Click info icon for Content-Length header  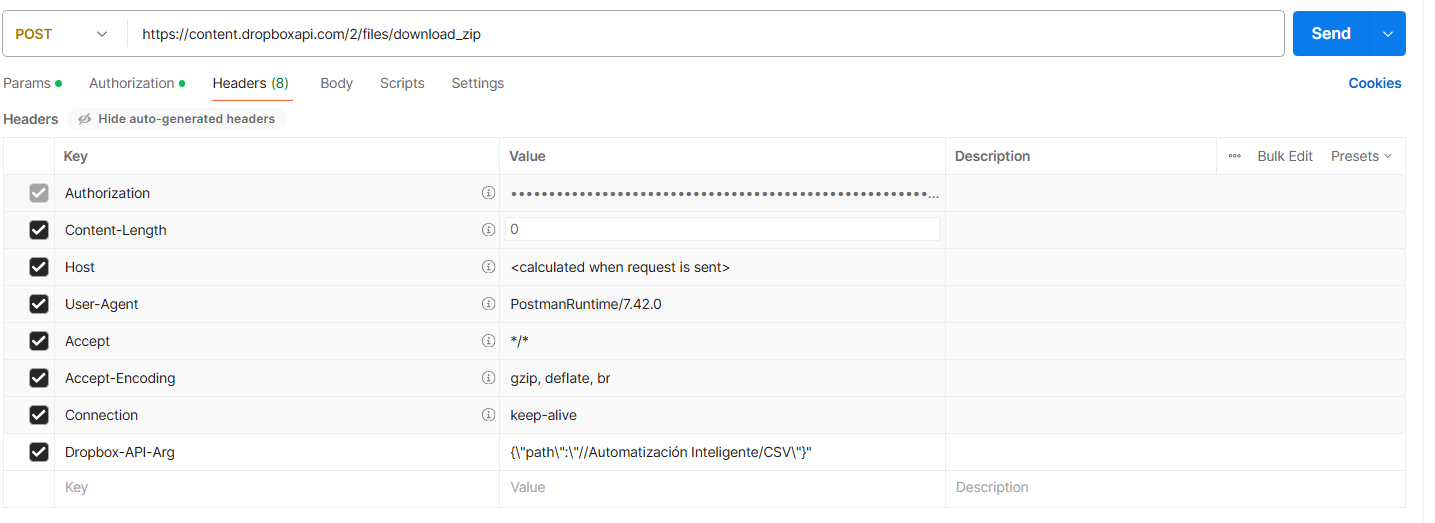click(x=488, y=230)
